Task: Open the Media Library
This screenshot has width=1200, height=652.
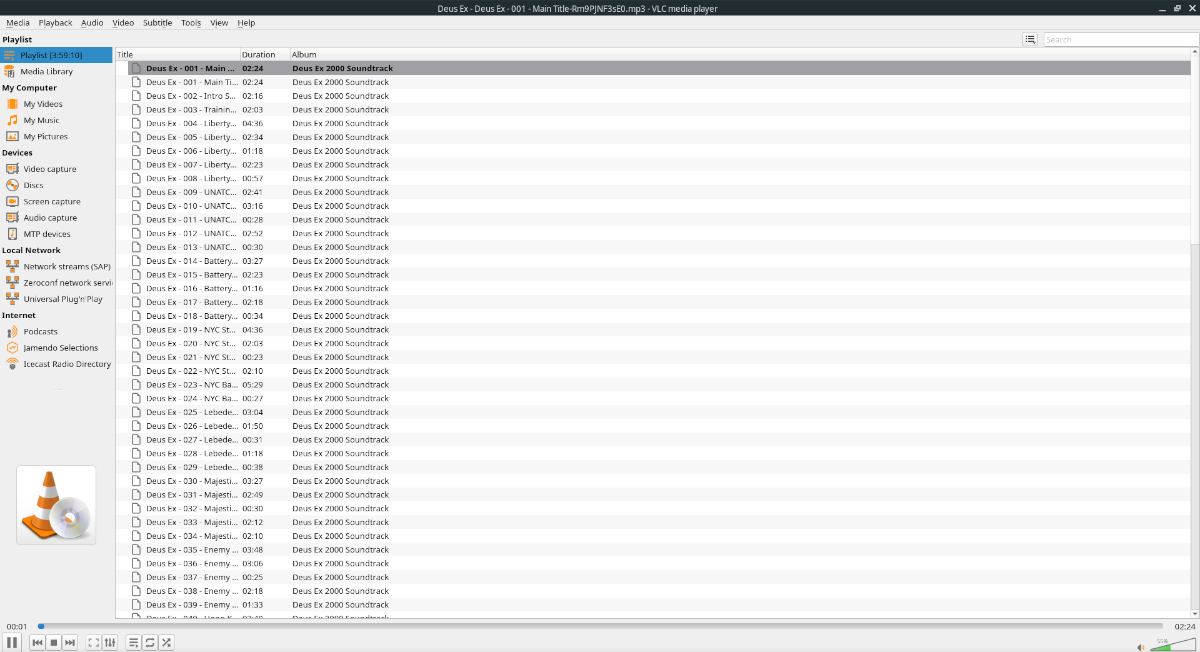Action: (x=45, y=71)
